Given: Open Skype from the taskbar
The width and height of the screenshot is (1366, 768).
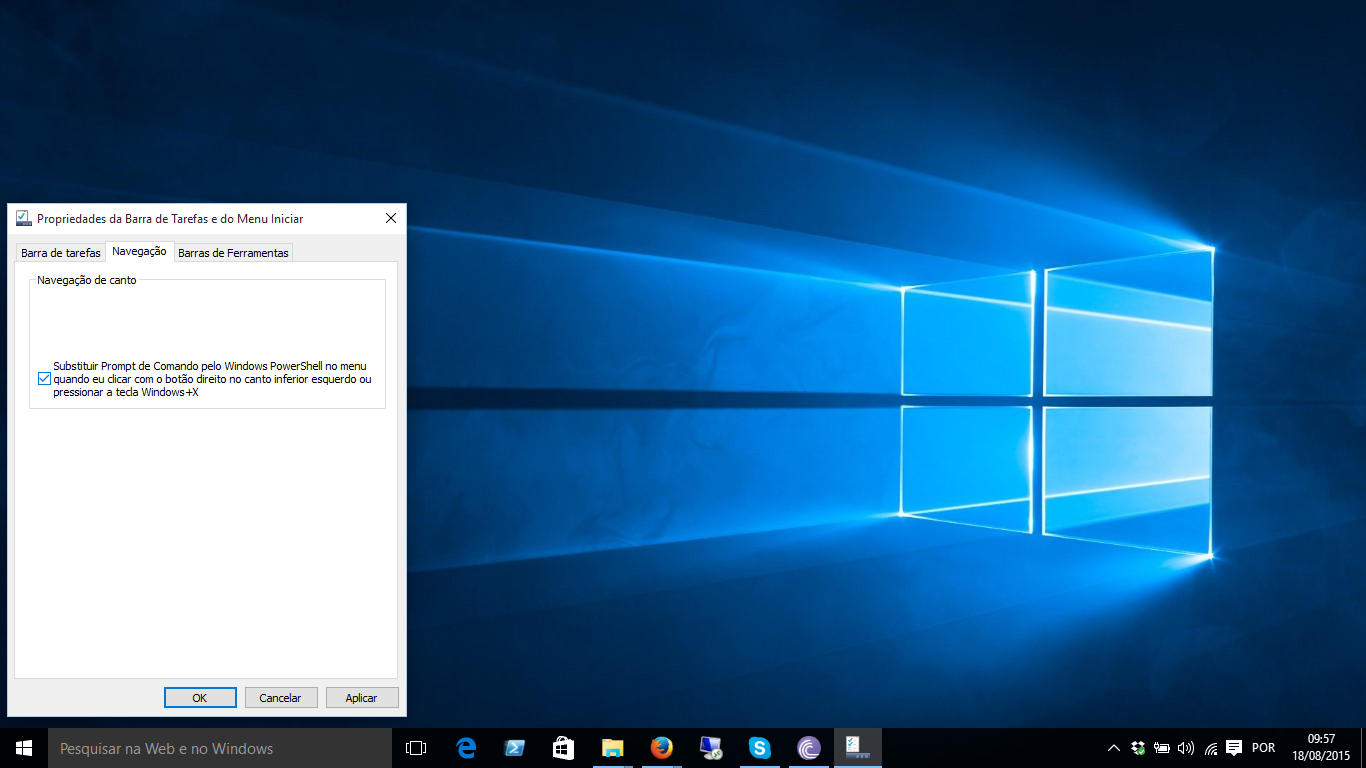Looking at the screenshot, I should point(760,748).
